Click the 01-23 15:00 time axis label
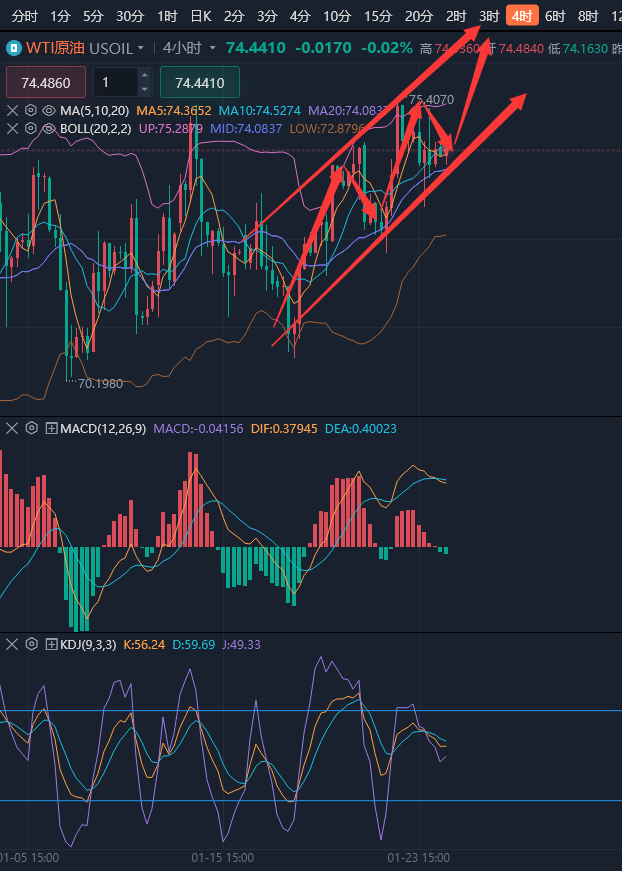Screen dimensions: 622x871 [419, 857]
